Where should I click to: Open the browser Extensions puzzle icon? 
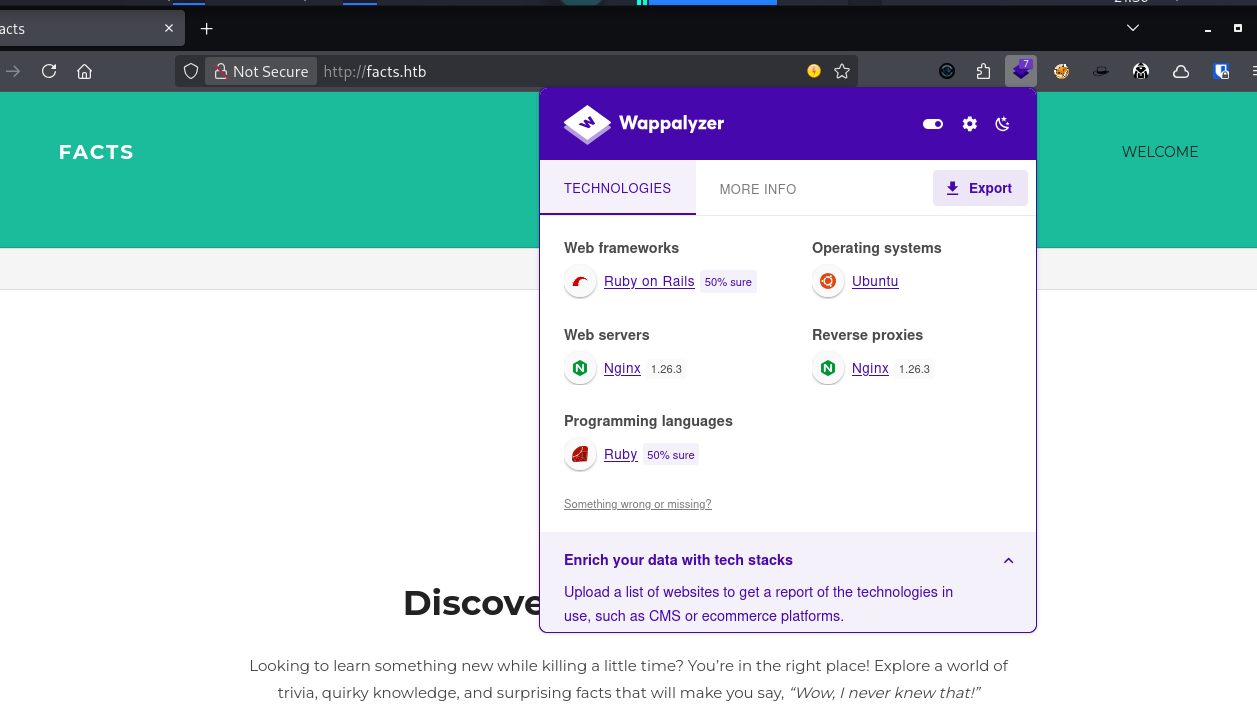click(983, 71)
